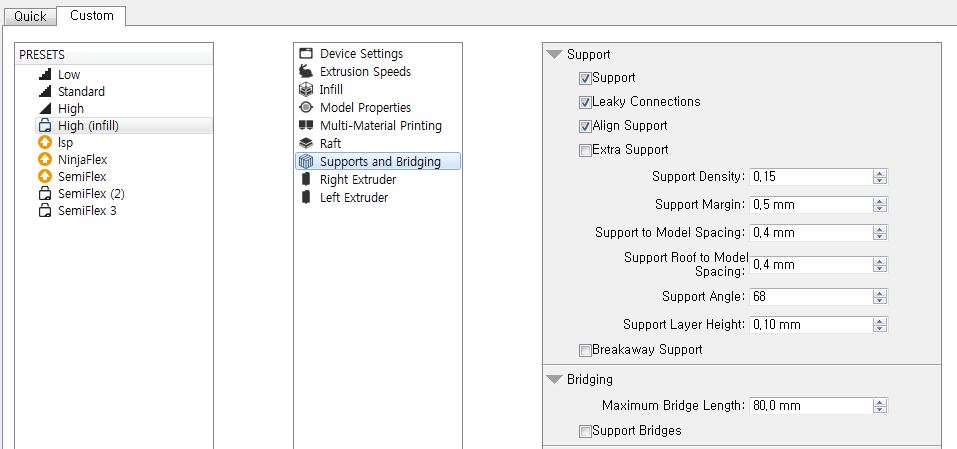Collapse the Bridging section triangle

click(x=554, y=380)
